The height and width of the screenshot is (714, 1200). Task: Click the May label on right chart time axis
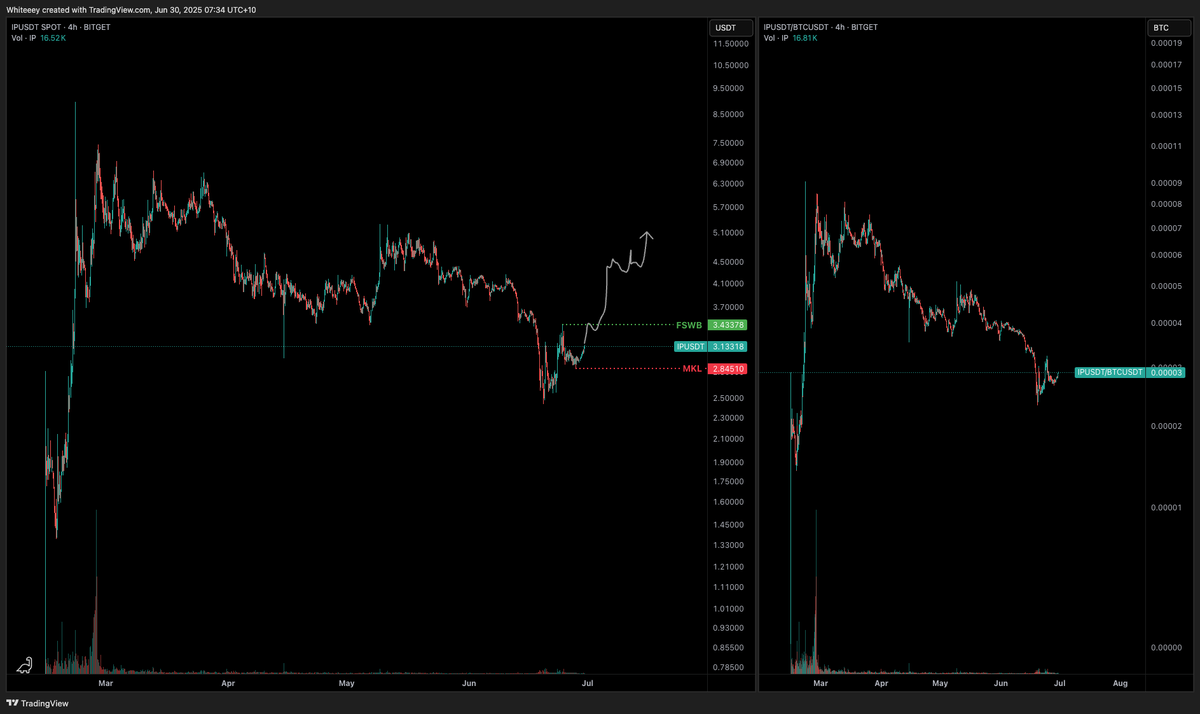tap(940, 684)
